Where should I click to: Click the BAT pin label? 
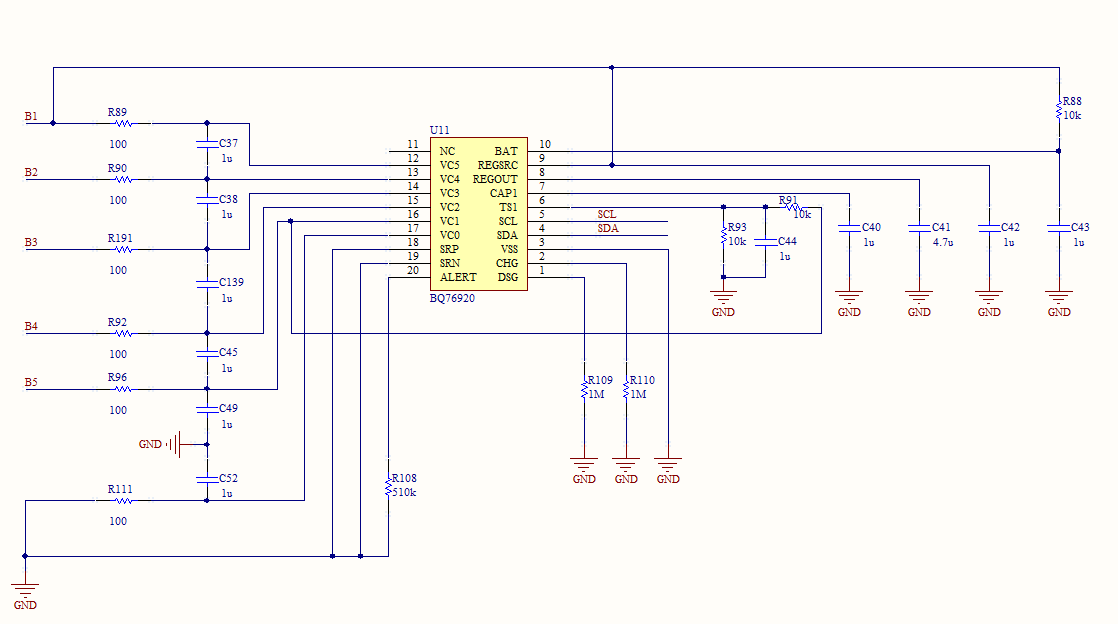pos(506,151)
